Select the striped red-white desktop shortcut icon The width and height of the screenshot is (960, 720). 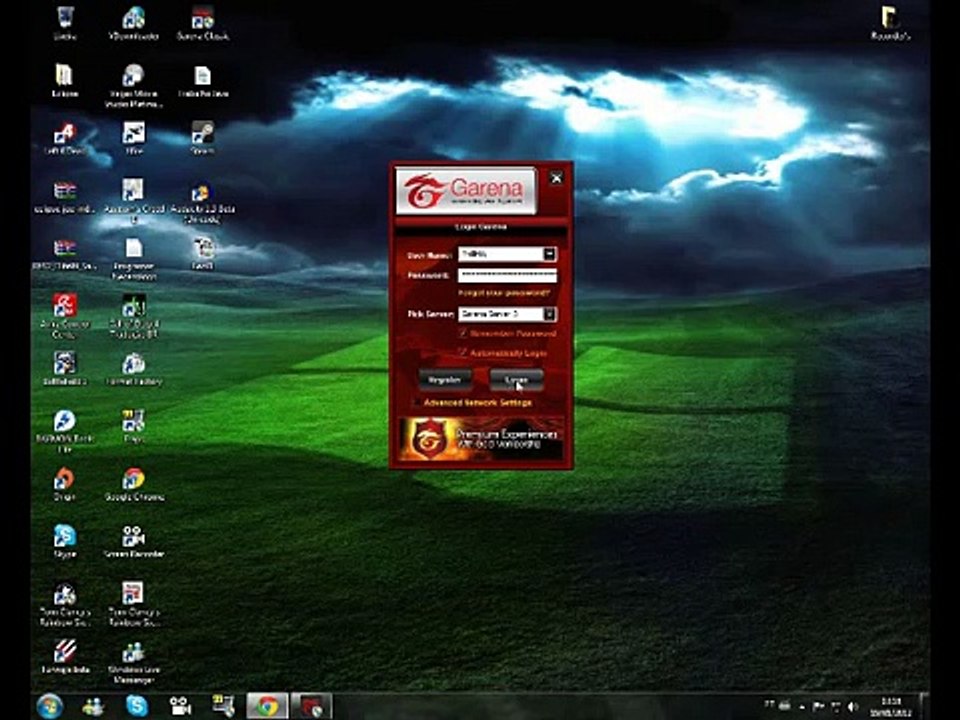(64, 656)
